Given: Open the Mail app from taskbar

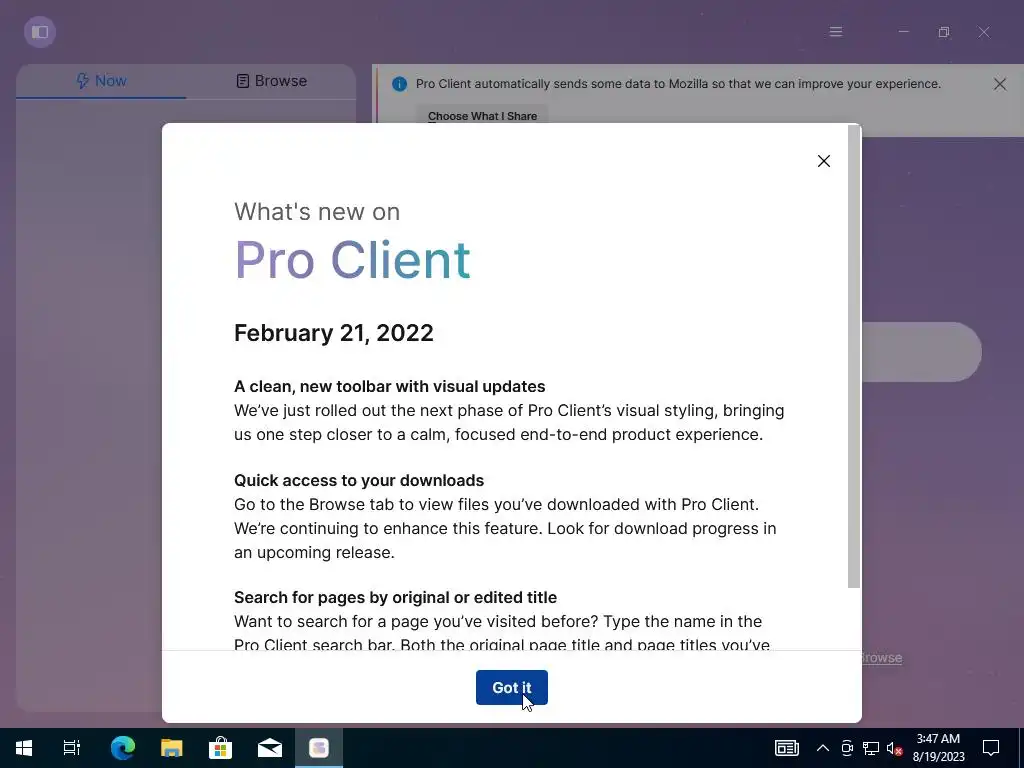Looking at the screenshot, I should [x=270, y=748].
